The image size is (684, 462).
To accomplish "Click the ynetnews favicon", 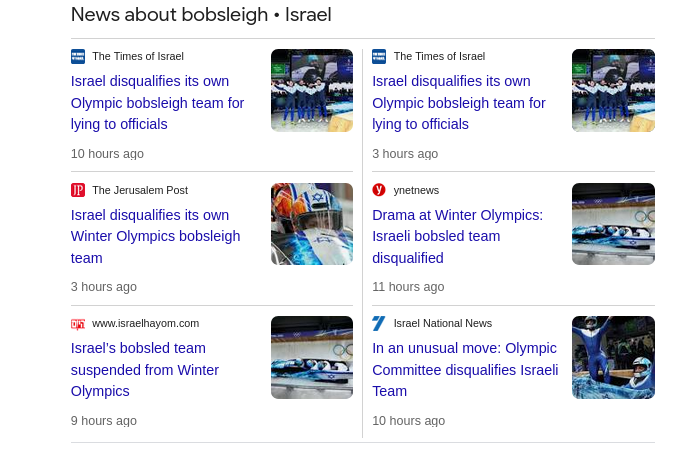I will pyautogui.click(x=379, y=190).
